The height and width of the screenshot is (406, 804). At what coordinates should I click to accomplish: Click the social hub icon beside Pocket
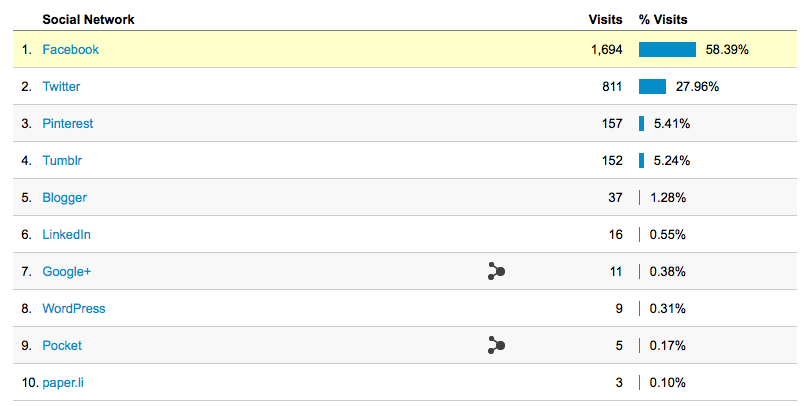pos(496,345)
